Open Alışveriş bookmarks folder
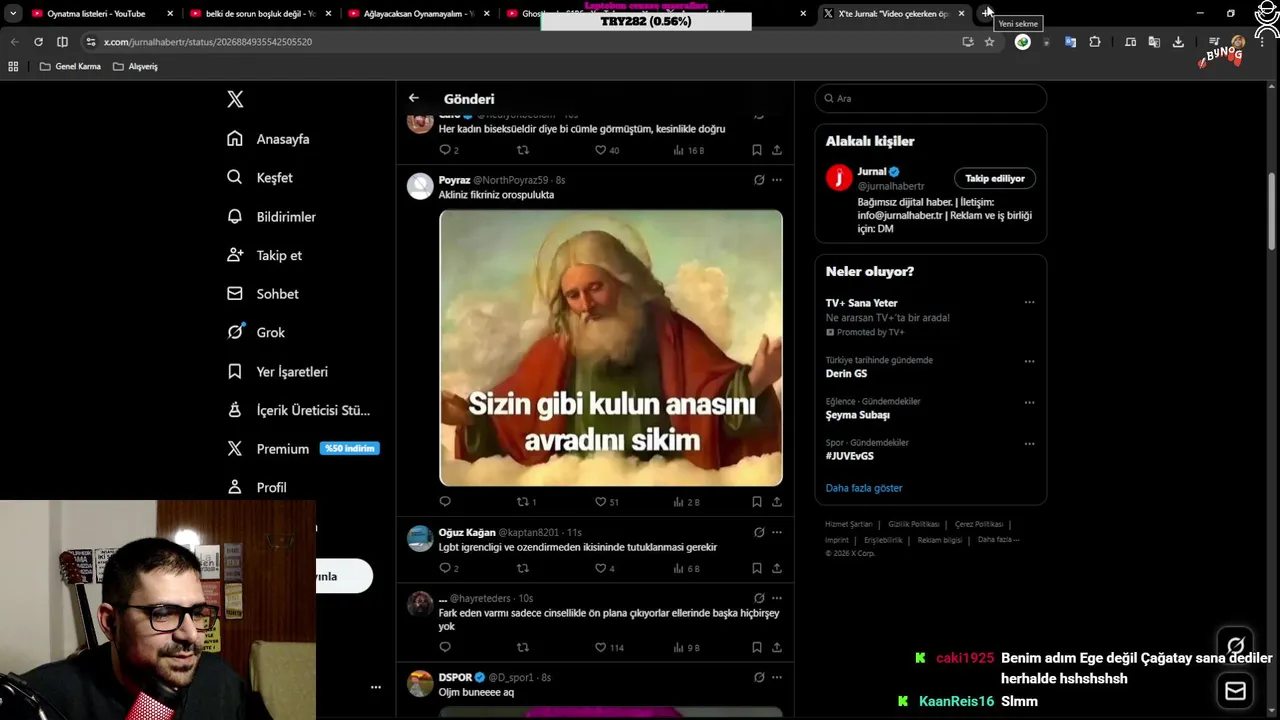Screen dimensions: 1280x720 tap(135, 66)
